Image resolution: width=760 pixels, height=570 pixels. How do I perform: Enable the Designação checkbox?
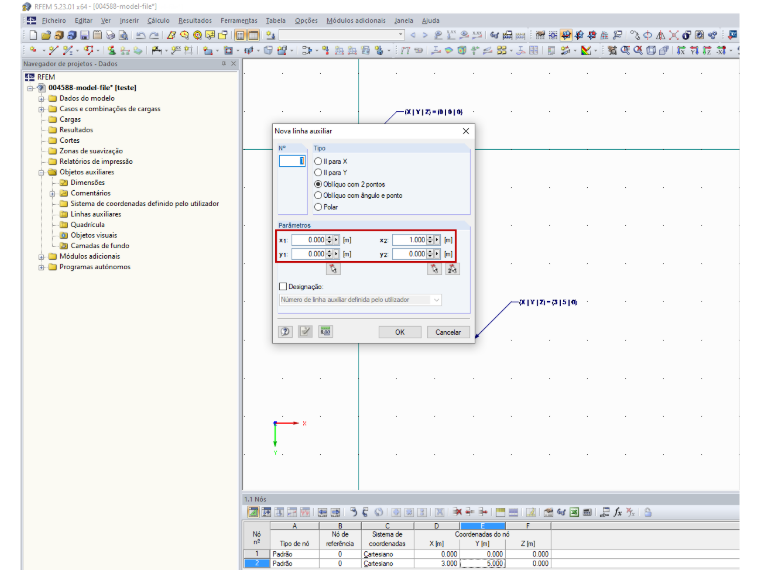pyautogui.click(x=283, y=286)
